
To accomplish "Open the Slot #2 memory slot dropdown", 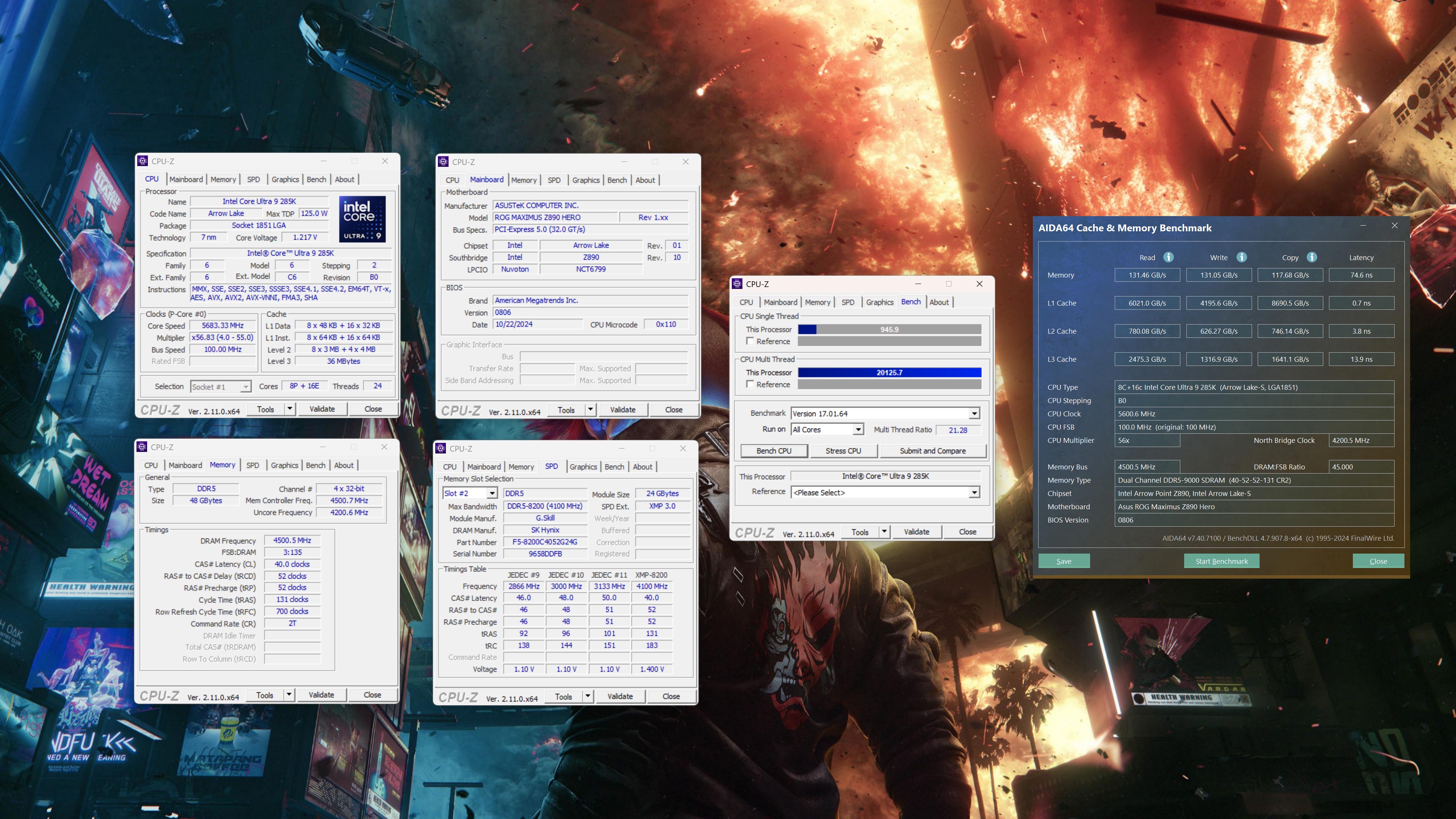I will [492, 493].
